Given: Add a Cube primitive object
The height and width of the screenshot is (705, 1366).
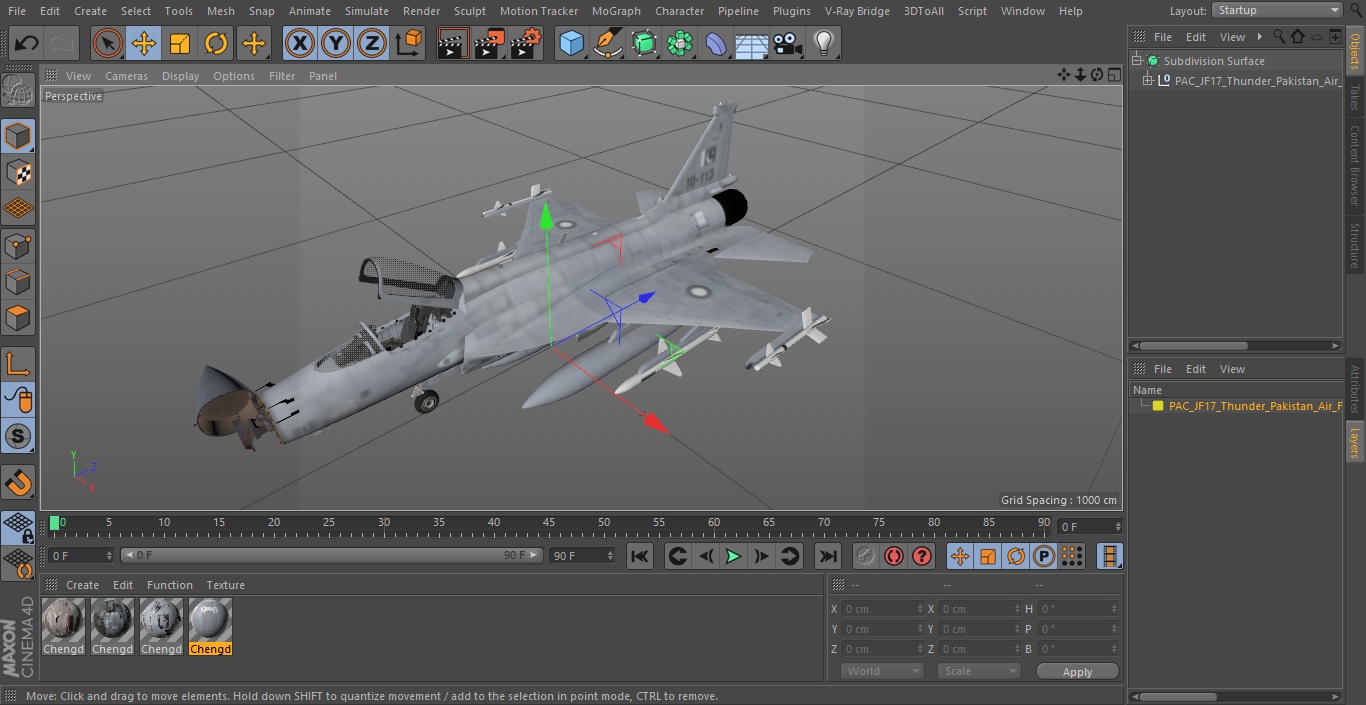Looking at the screenshot, I should pos(571,43).
